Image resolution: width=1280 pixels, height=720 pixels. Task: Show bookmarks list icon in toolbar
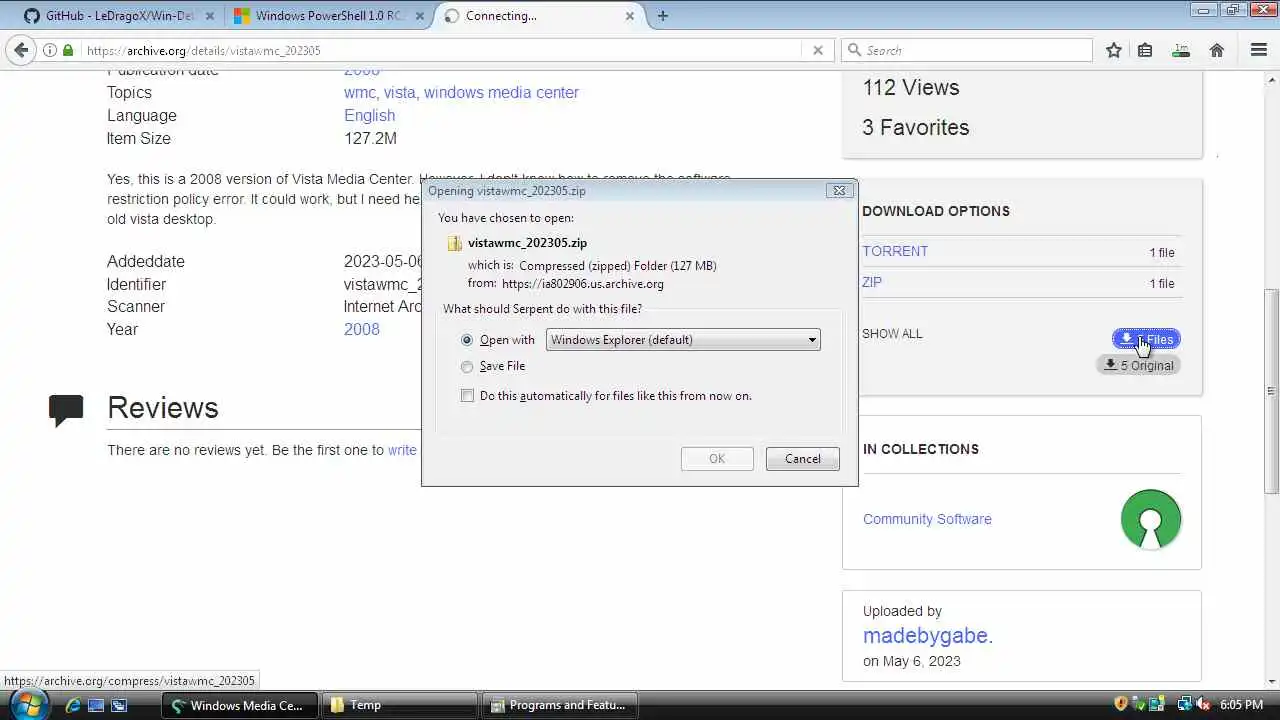1145,50
